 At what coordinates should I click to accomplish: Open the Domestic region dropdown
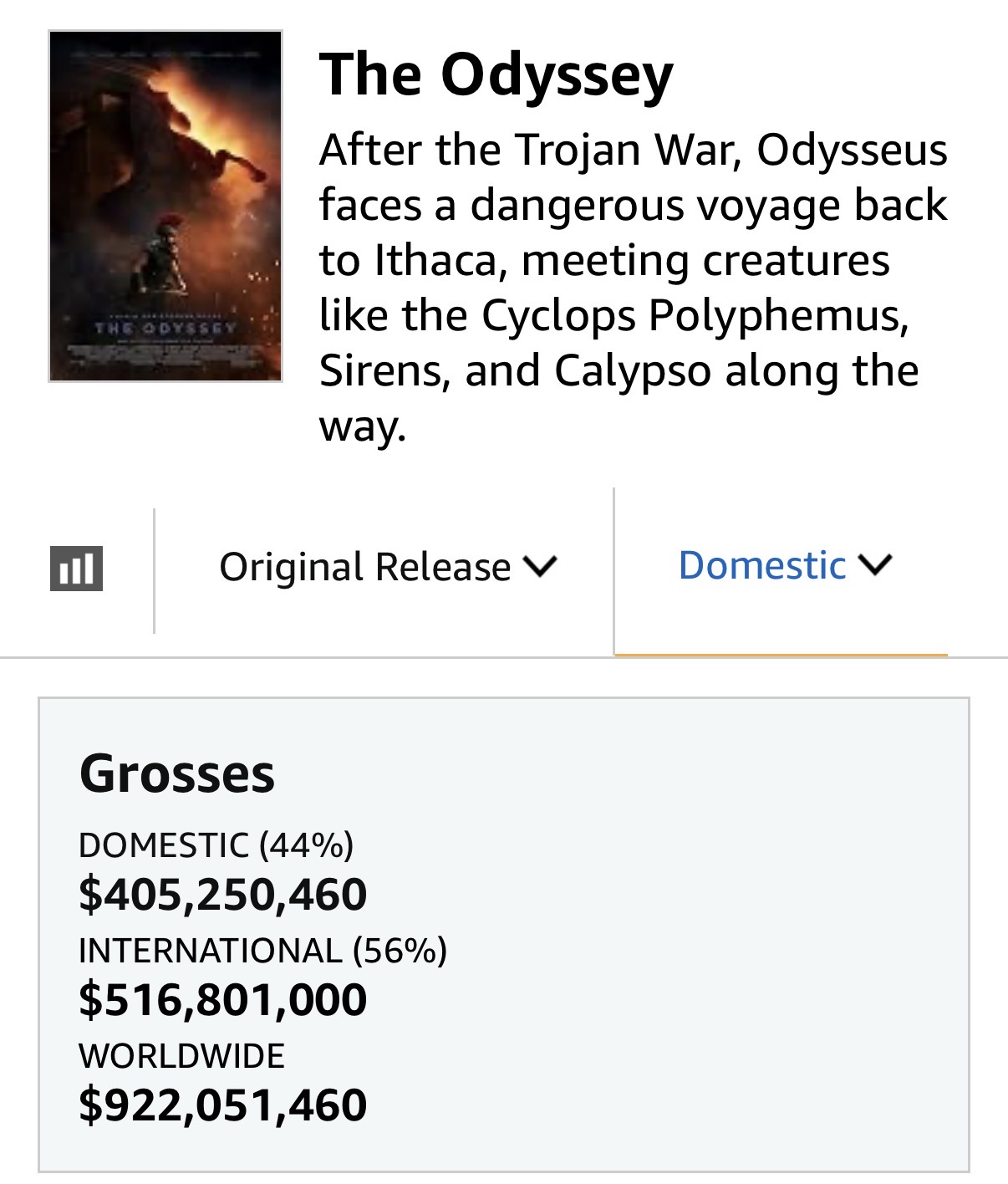pos(785,565)
